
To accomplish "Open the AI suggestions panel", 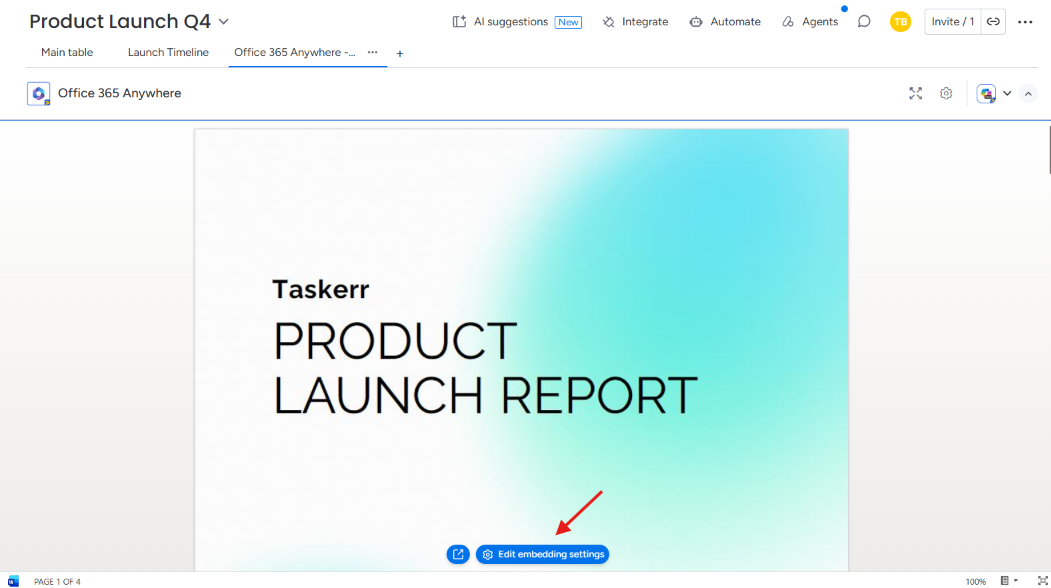I will coord(516,21).
